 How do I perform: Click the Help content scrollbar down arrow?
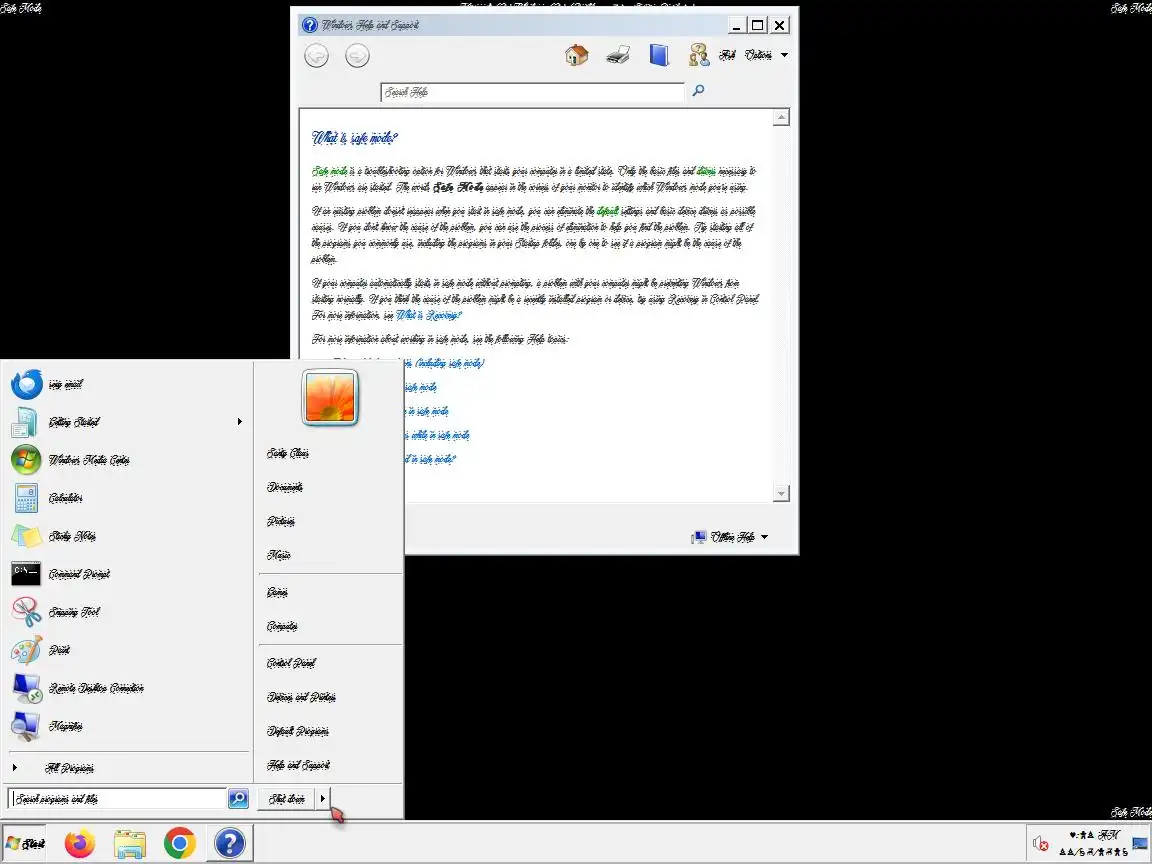coord(782,493)
